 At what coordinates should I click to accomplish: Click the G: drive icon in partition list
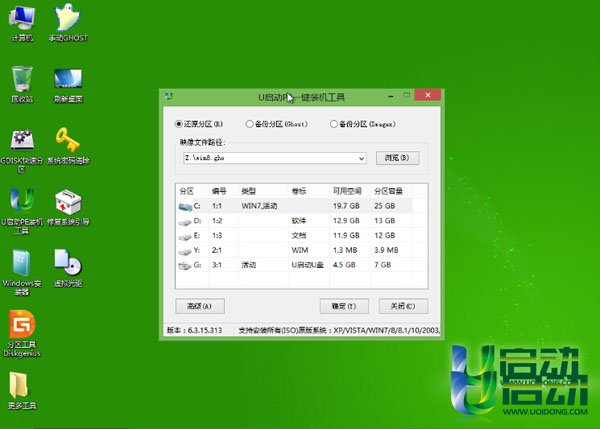click(185, 266)
